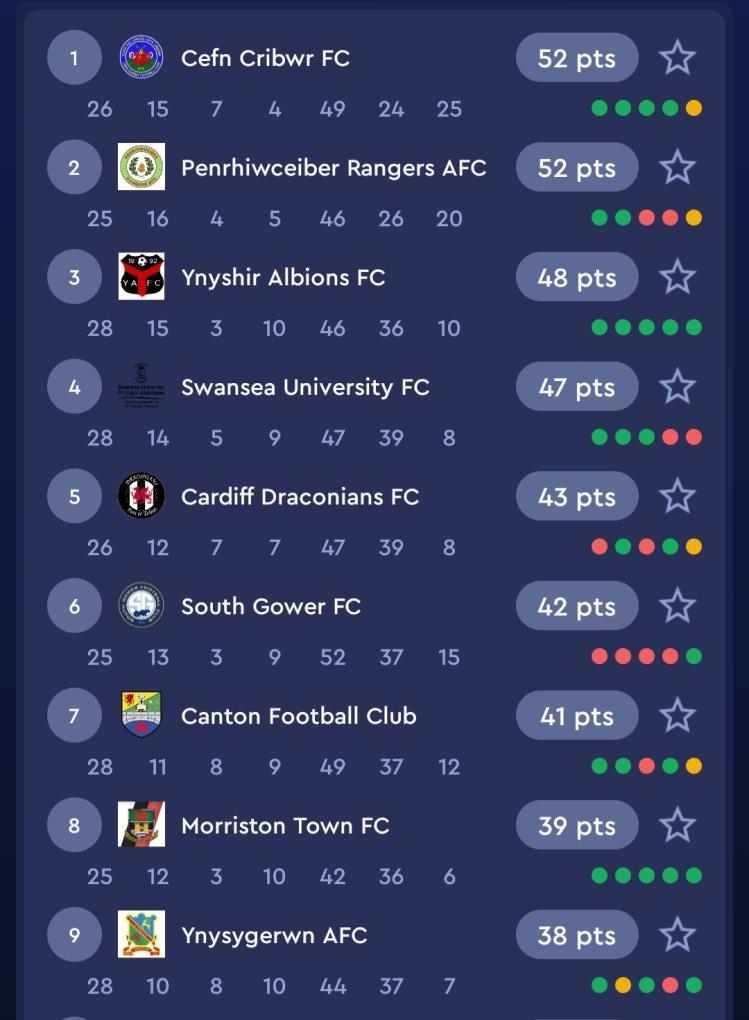Open Swansea University FC team name

(x=305, y=387)
